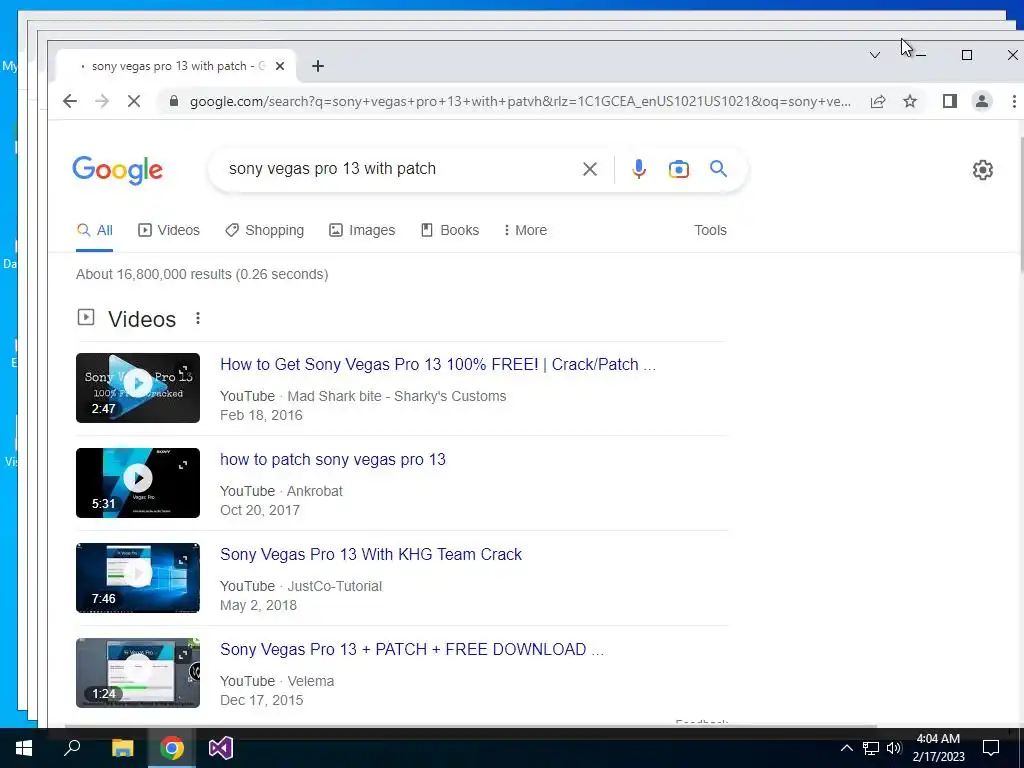This screenshot has width=1024, height=768.
Task: Click the Videos section heading
Action: (142, 319)
